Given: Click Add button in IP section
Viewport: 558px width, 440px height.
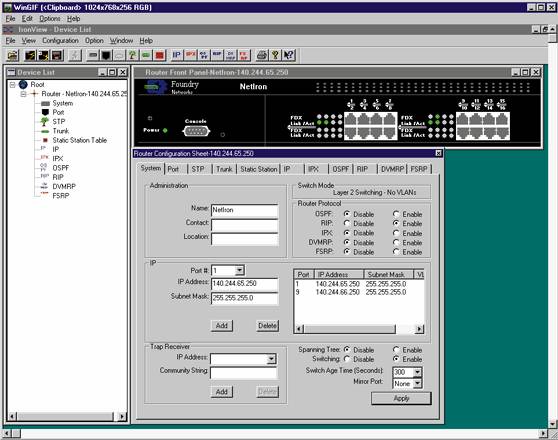Looking at the screenshot, I should click(x=222, y=326).
